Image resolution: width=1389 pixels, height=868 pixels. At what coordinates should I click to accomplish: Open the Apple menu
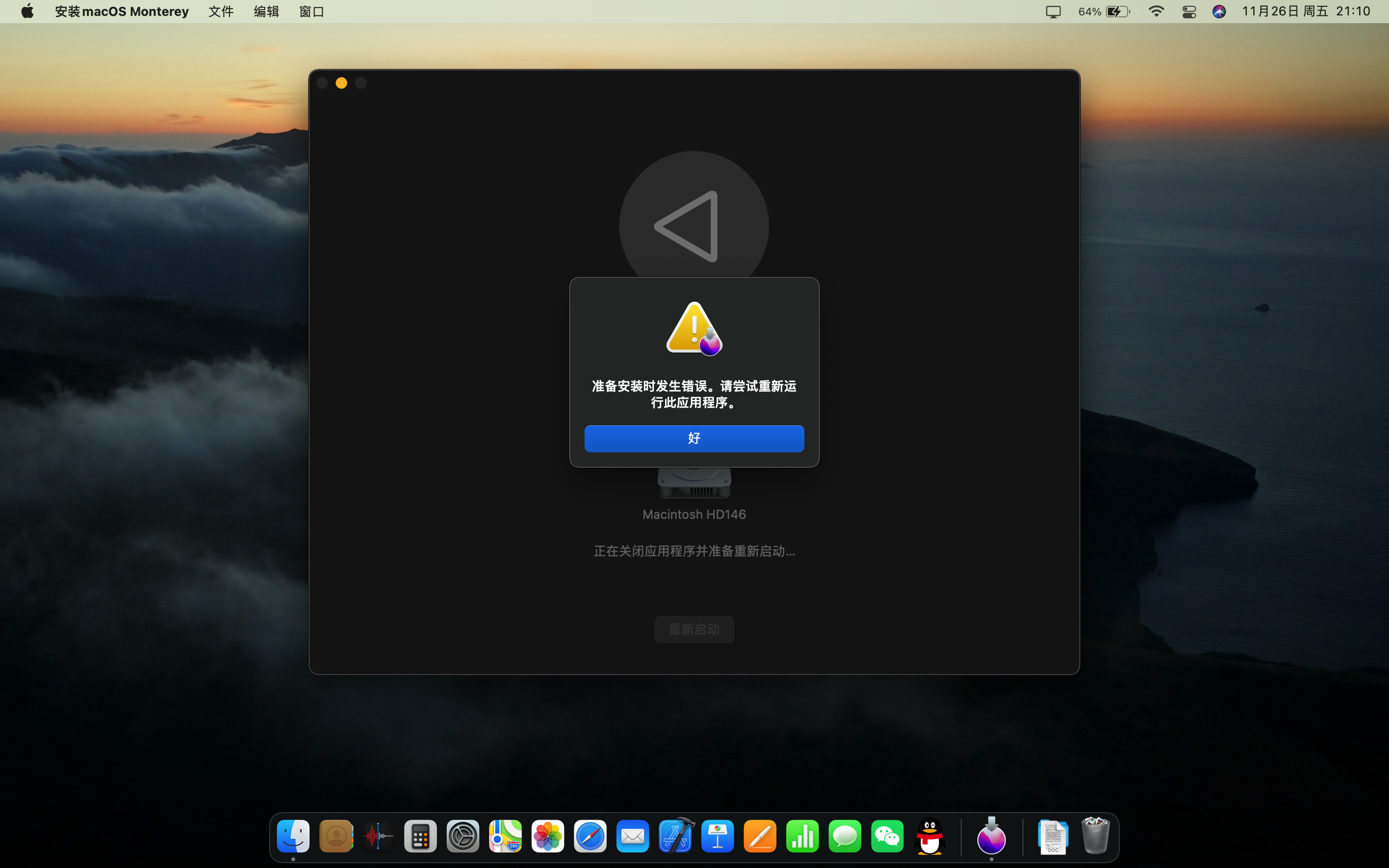[x=27, y=12]
